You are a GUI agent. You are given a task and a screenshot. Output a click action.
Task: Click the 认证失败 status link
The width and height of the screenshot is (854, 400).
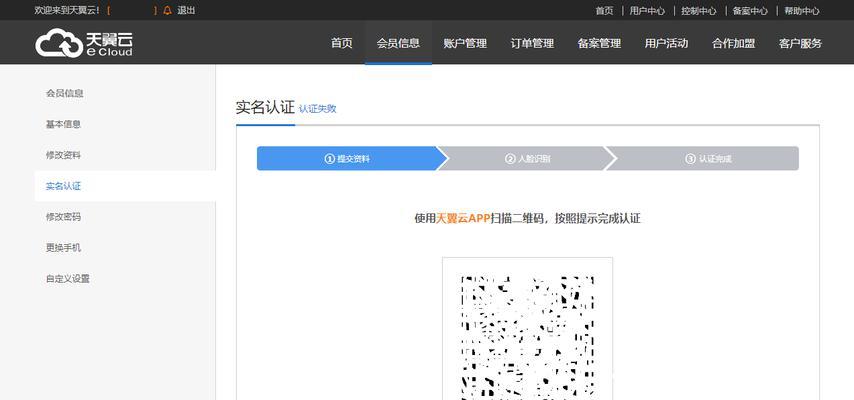click(318, 109)
